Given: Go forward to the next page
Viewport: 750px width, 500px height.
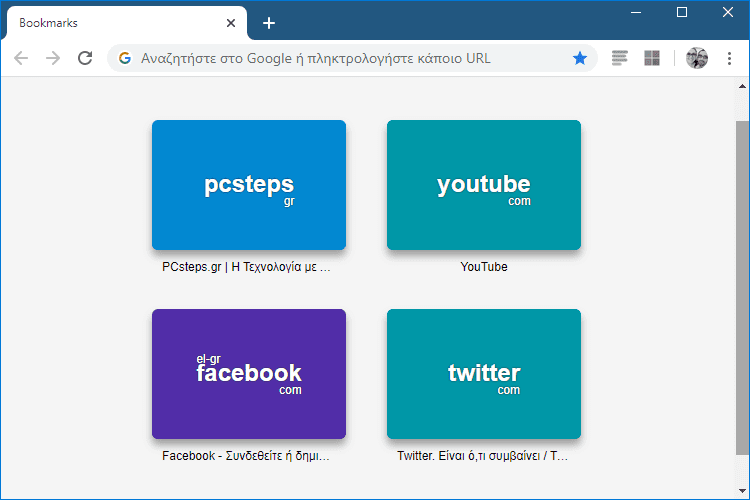Looking at the screenshot, I should tap(53, 58).
